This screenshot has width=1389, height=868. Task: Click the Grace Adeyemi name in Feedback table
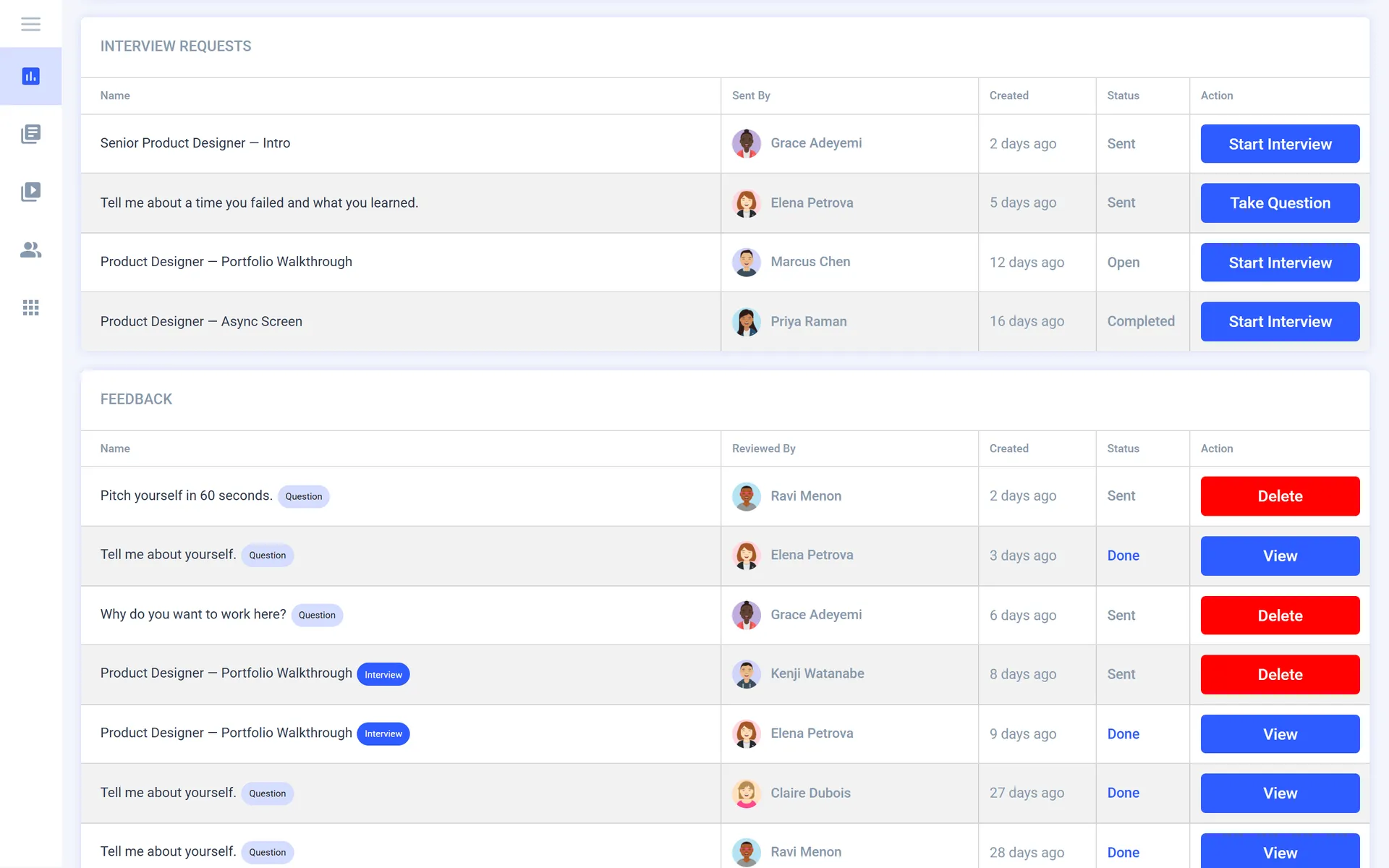(816, 615)
